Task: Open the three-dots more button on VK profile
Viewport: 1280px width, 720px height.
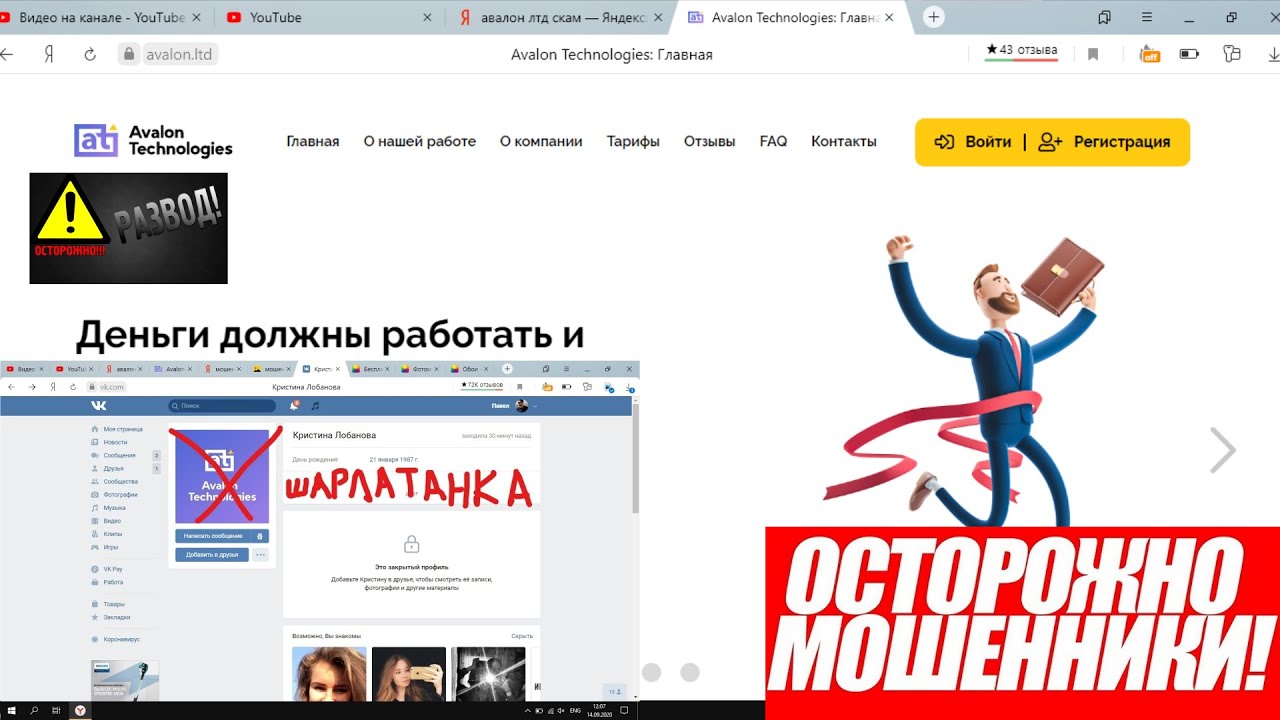Action: point(260,554)
